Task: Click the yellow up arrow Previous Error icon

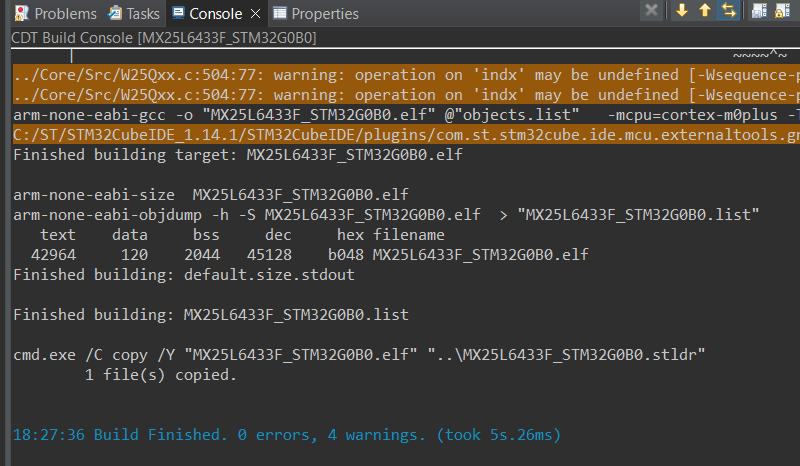Action: click(x=704, y=12)
